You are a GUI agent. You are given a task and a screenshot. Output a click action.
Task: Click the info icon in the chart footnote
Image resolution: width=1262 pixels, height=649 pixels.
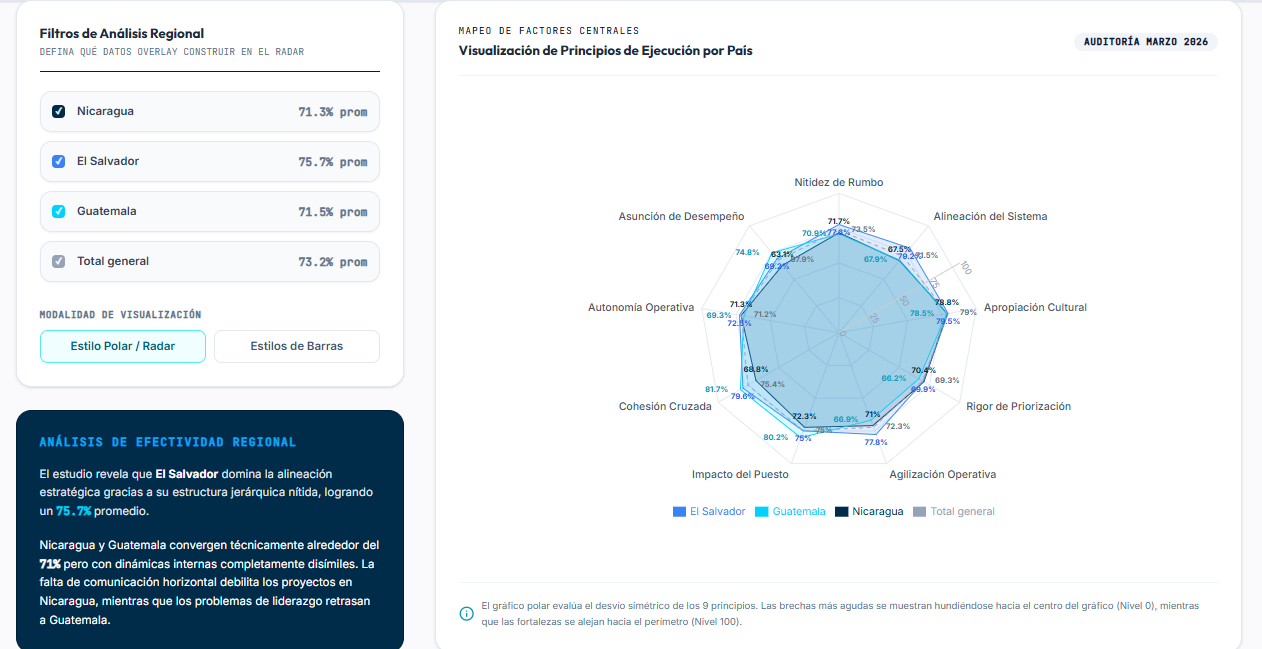[x=466, y=613]
